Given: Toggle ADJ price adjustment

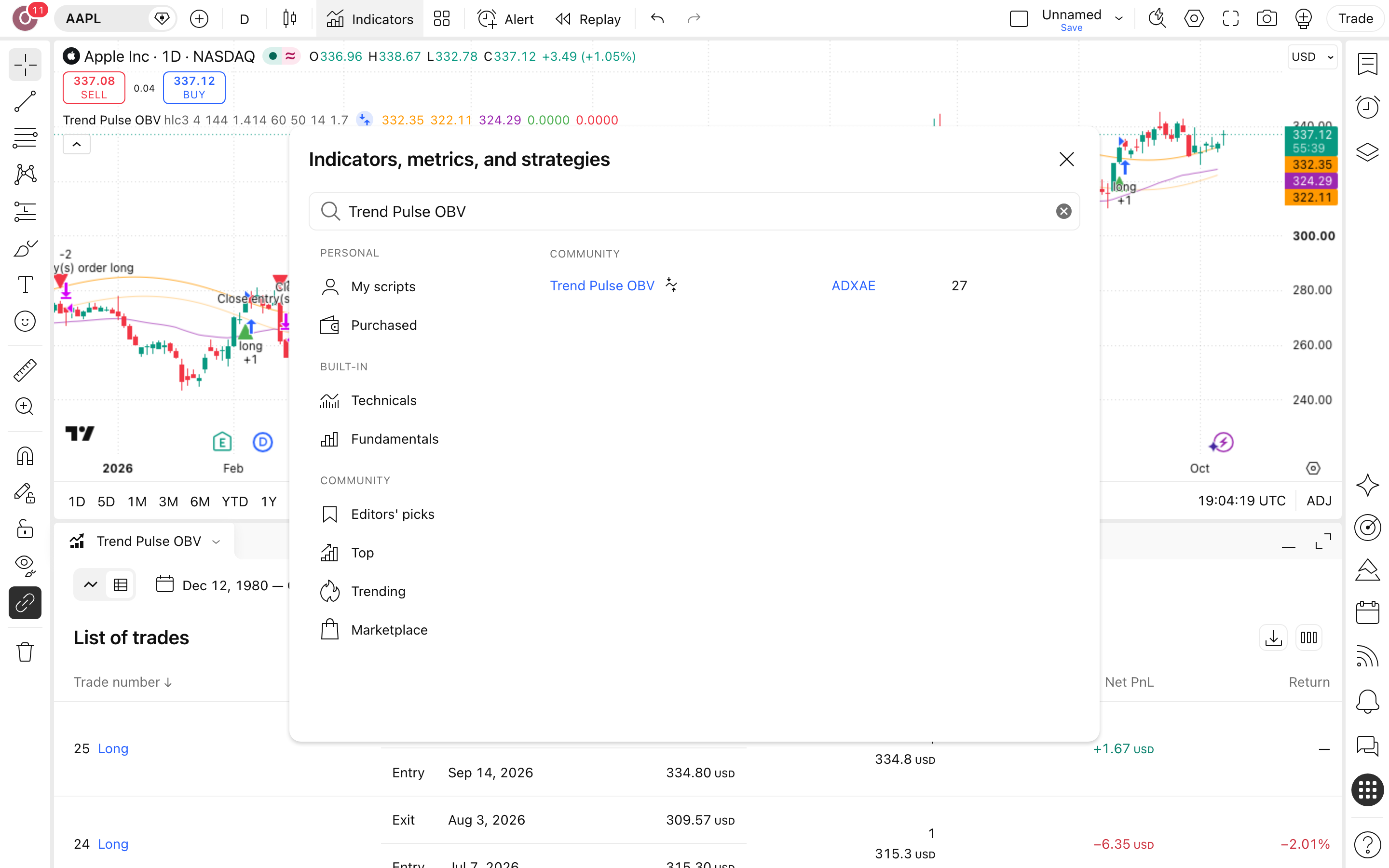Looking at the screenshot, I should (1319, 501).
